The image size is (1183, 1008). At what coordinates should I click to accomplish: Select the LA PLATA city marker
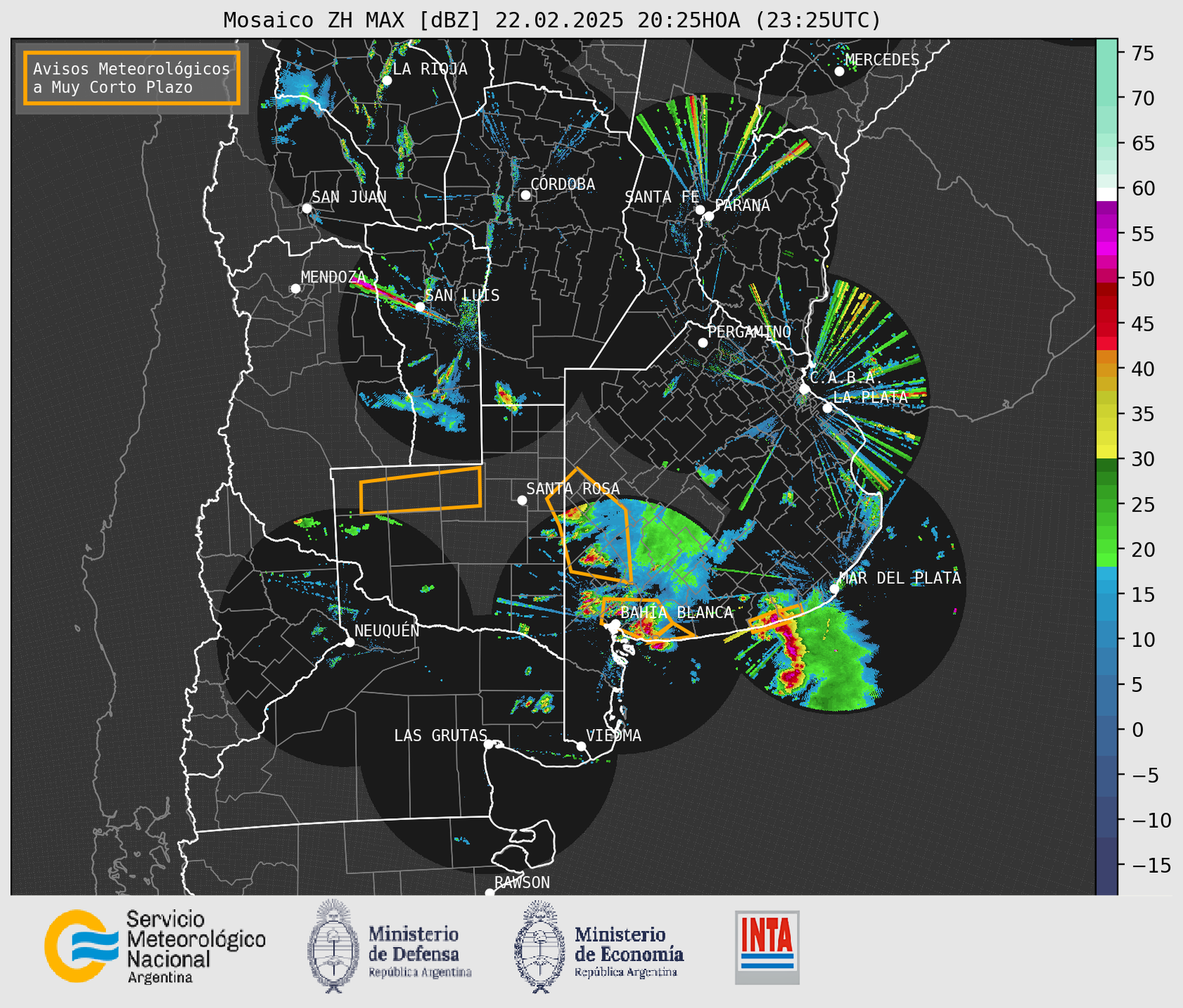coord(827,408)
